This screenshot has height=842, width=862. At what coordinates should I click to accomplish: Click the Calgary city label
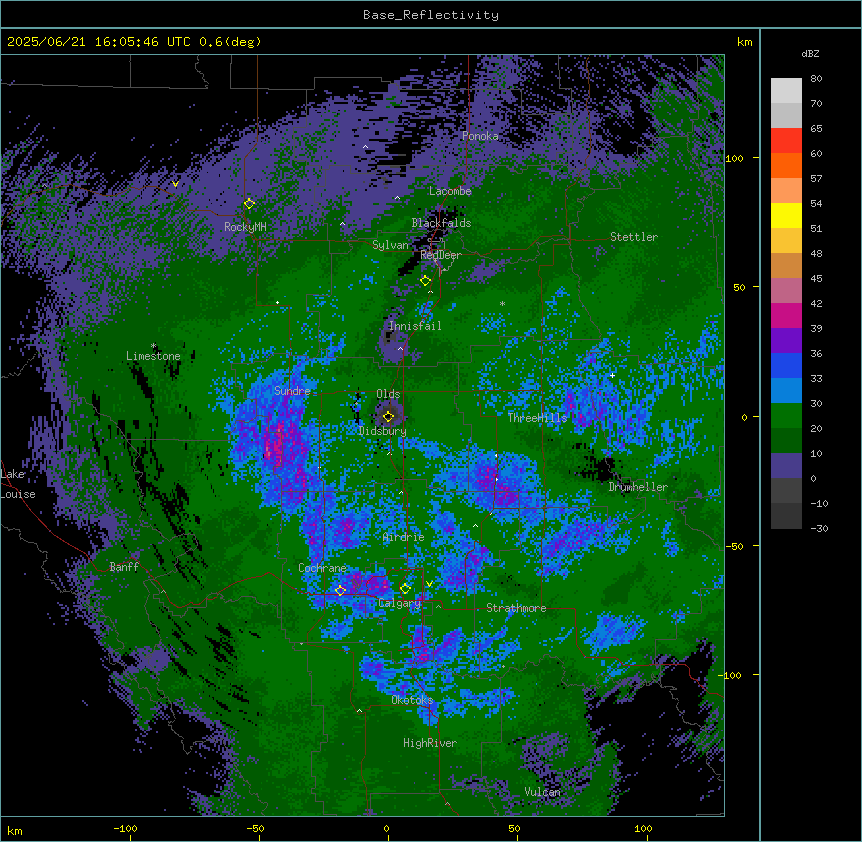400,603
